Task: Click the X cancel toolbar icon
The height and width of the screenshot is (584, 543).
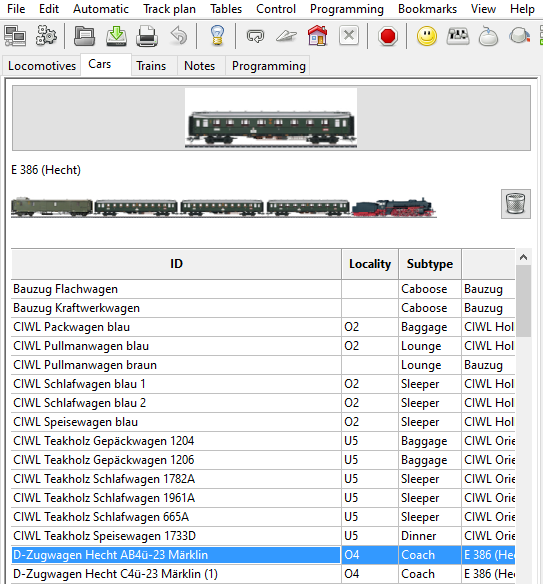Action: point(349,36)
